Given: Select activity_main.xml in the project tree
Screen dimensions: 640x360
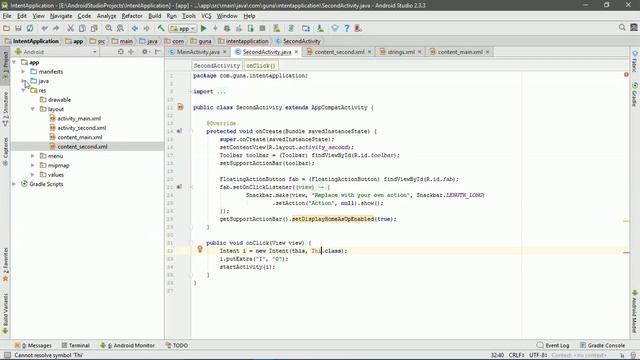Looking at the screenshot, I should point(79,119).
